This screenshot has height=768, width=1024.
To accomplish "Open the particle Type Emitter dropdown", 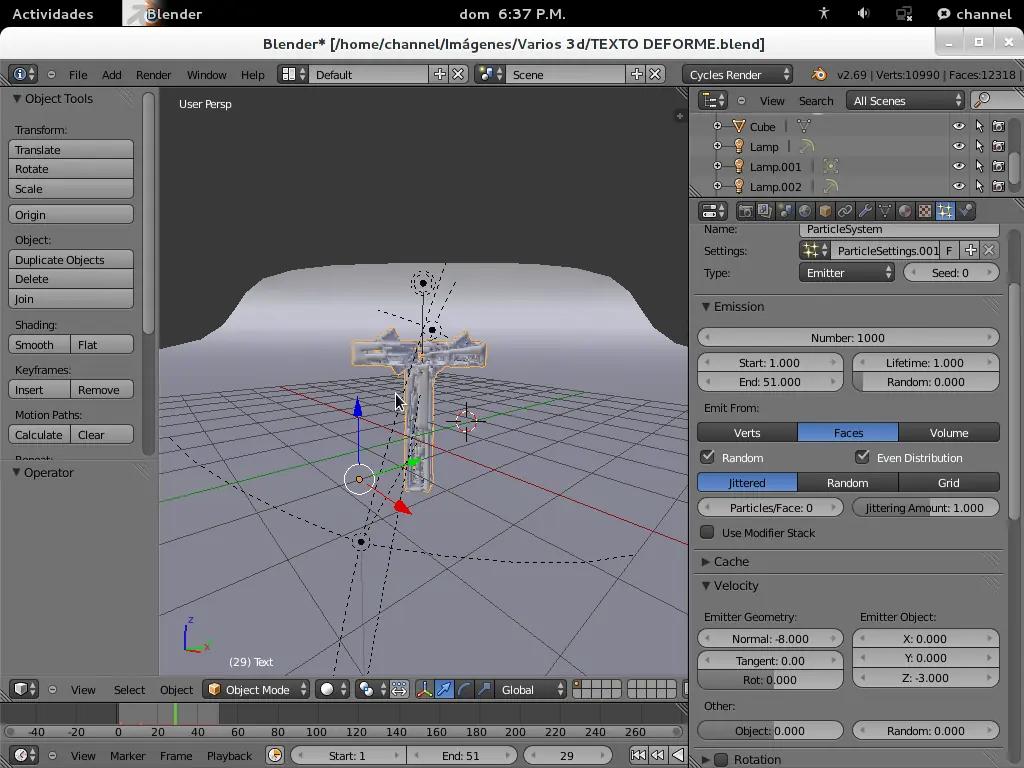I will coord(846,273).
